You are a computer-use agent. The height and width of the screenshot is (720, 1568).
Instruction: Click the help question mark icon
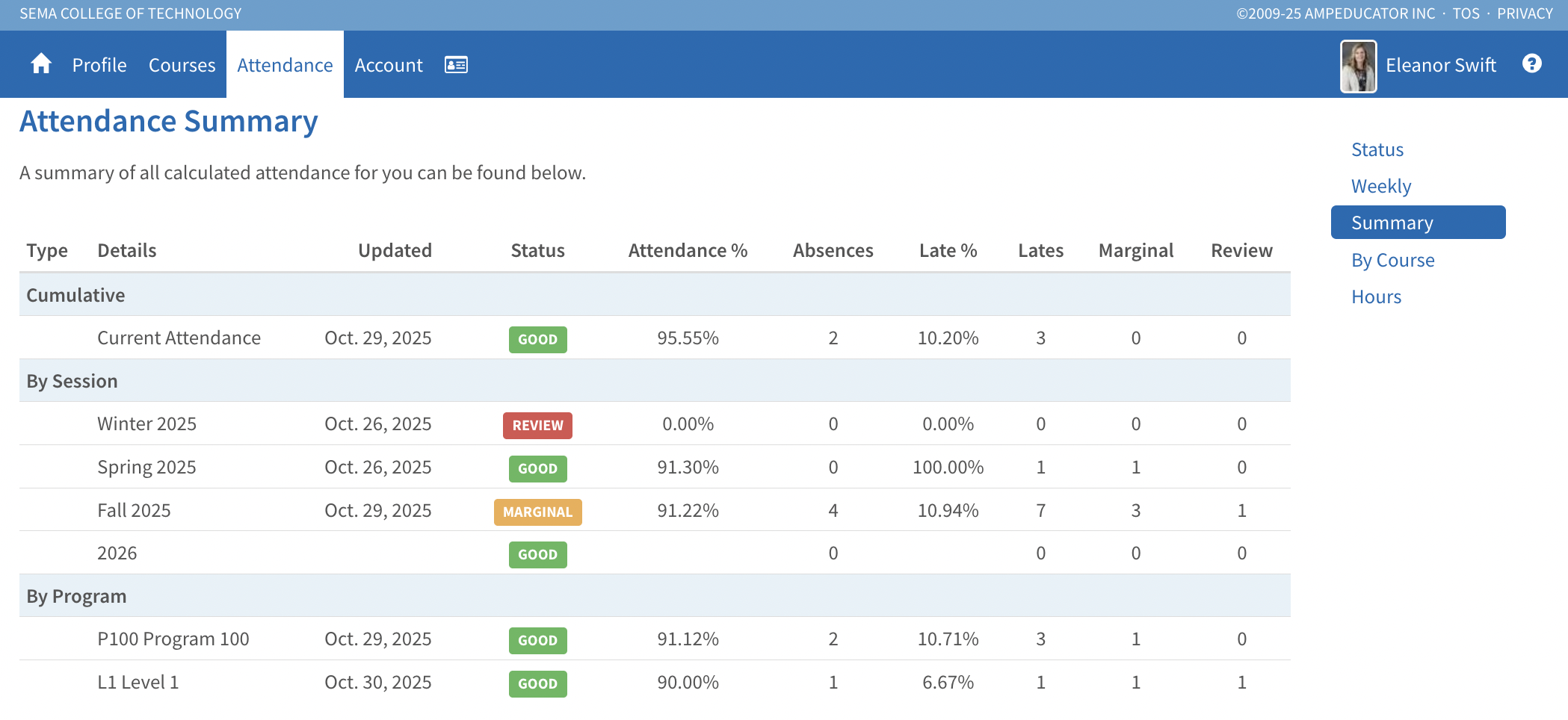tap(1531, 64)
